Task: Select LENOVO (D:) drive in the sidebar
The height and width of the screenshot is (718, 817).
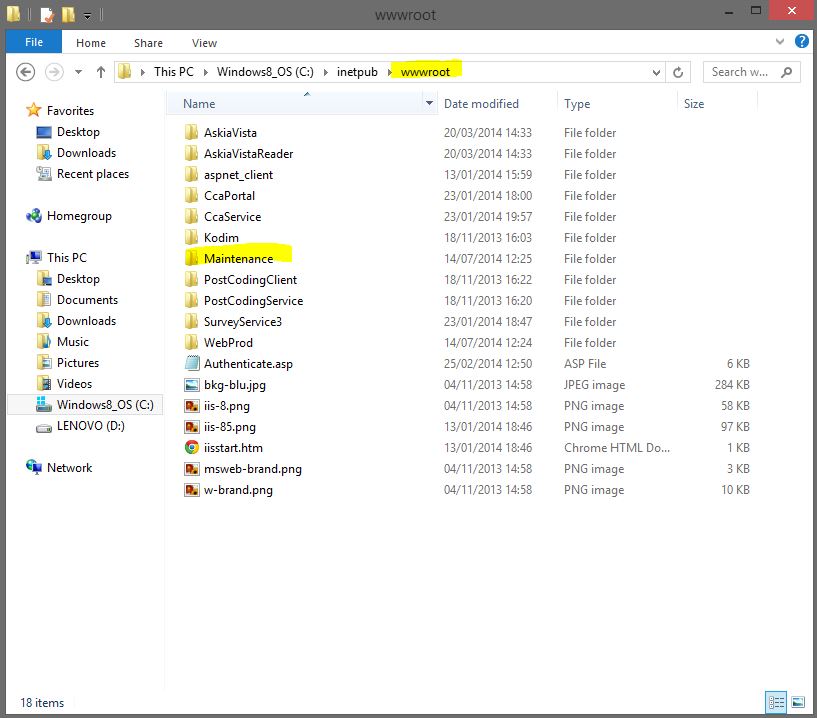Action: click(x=90, y=426)
